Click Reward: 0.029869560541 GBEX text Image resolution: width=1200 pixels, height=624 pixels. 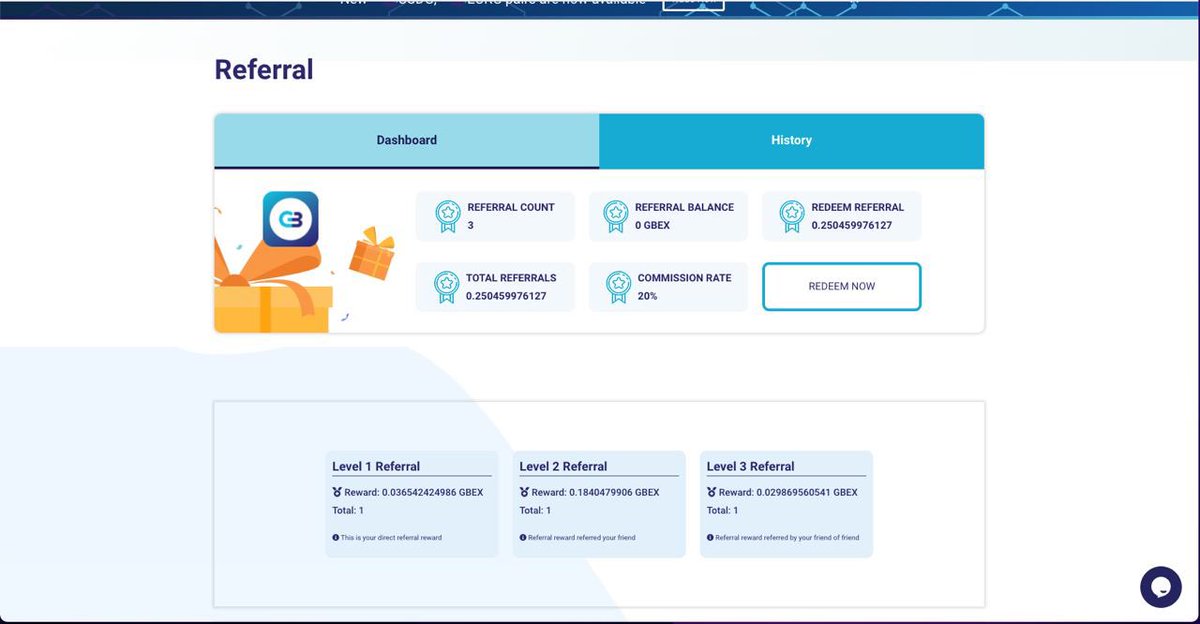(788, 492)
